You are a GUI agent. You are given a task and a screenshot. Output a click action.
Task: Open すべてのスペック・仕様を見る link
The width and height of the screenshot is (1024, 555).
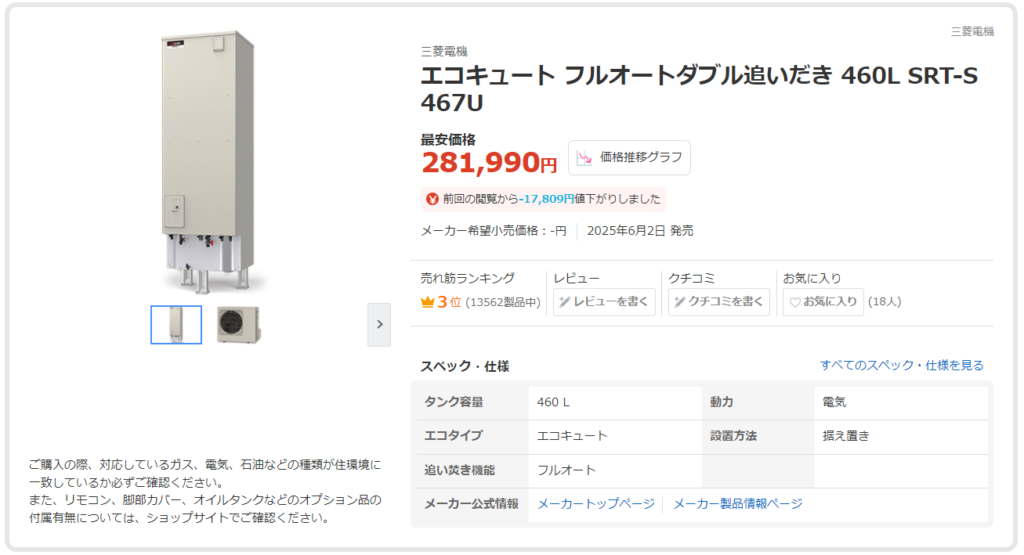click(901, 366)
